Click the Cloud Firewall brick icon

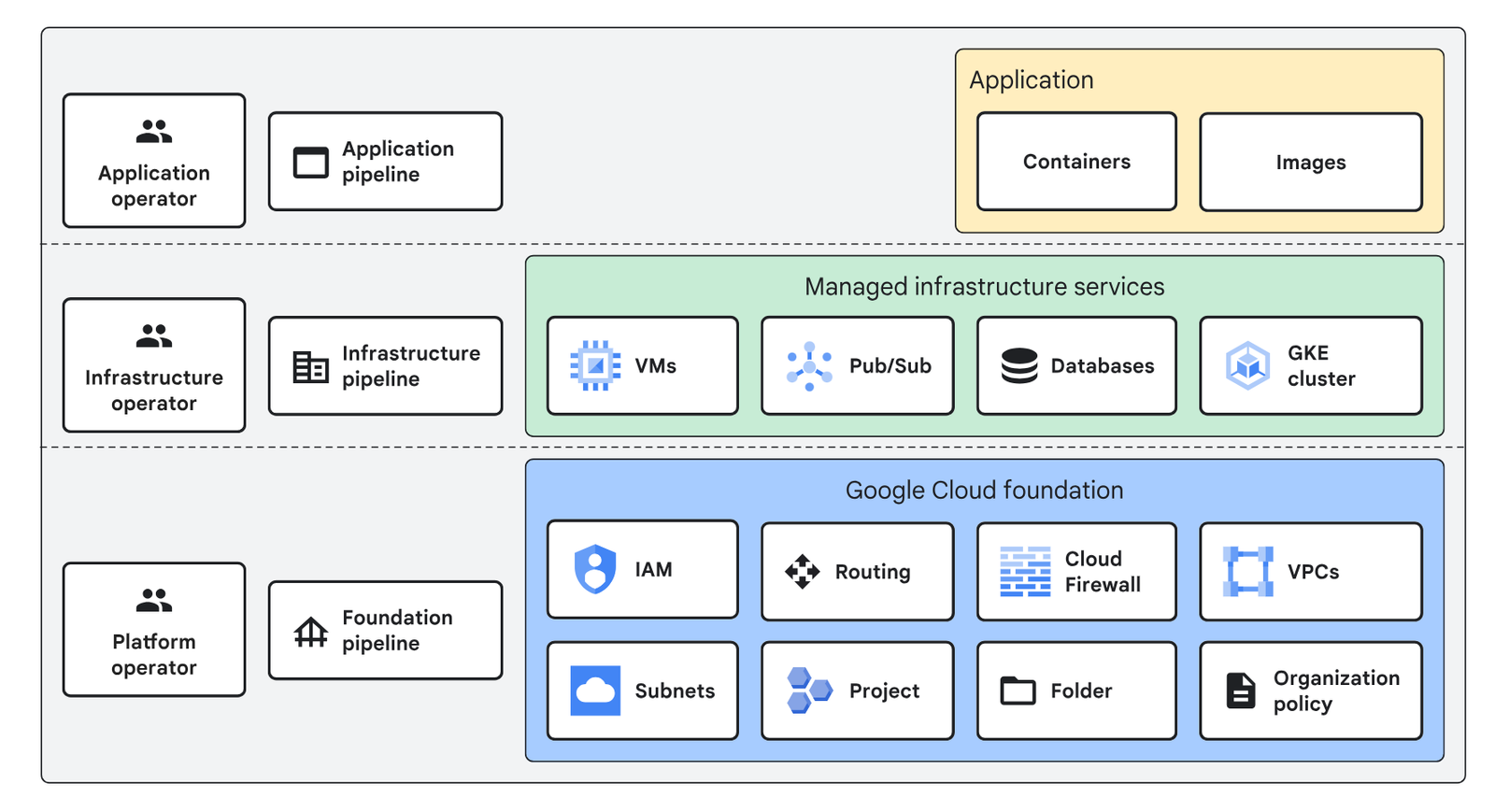click(1025, 572)
